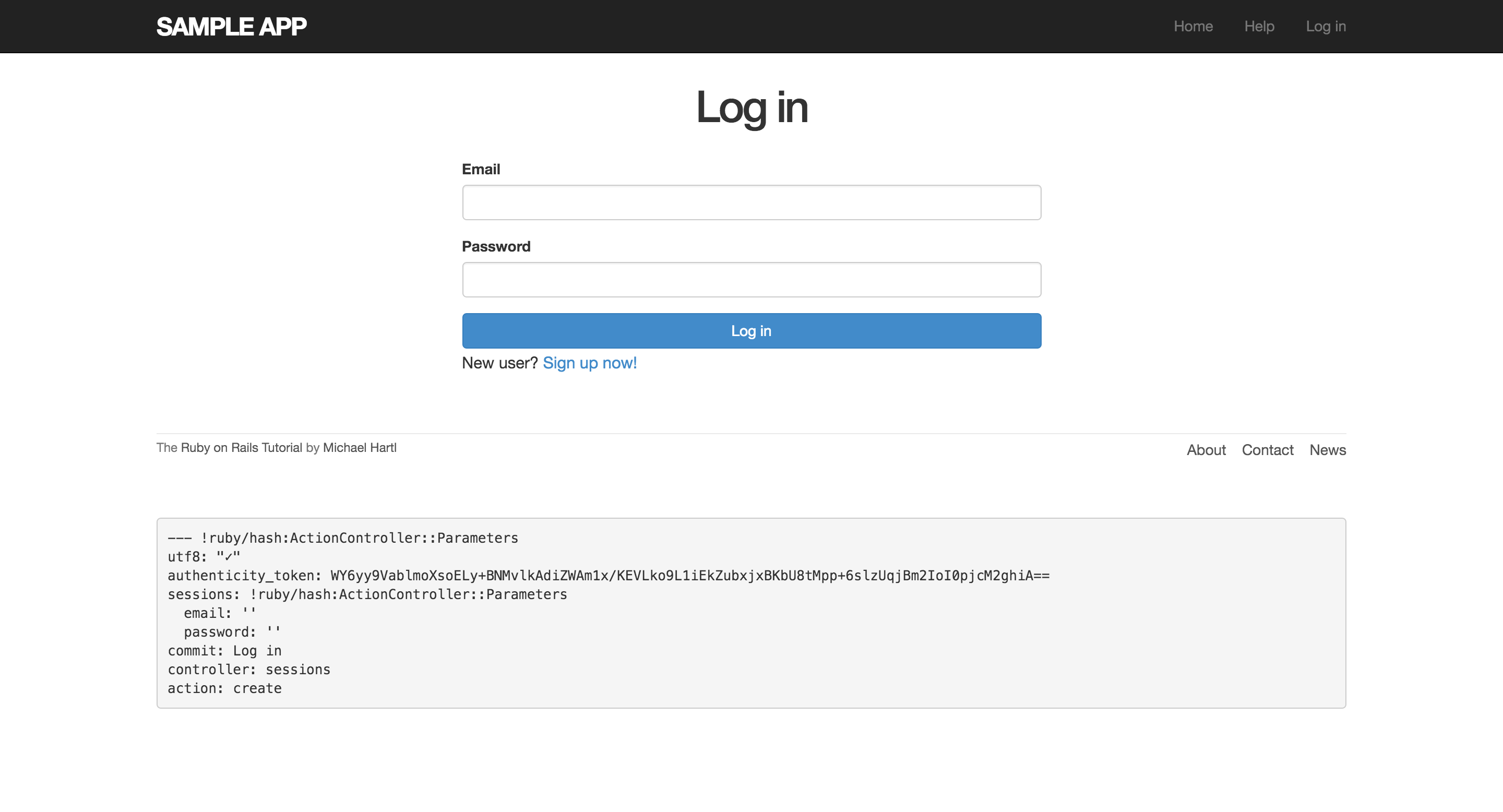Select Log in from top navbar
Viewport: 1503px width, 812px height.
click(1325, 26)
